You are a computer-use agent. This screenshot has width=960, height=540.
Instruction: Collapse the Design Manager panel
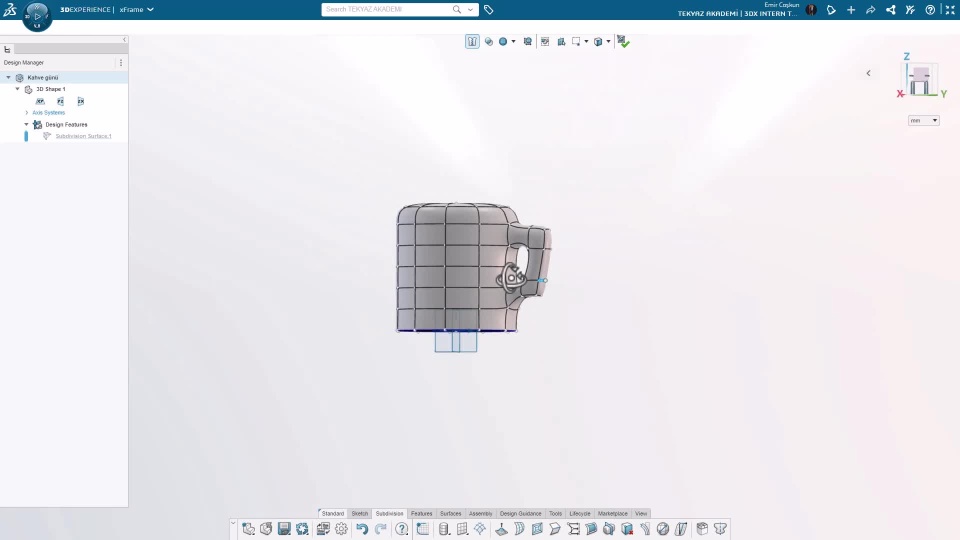(124, 39)
